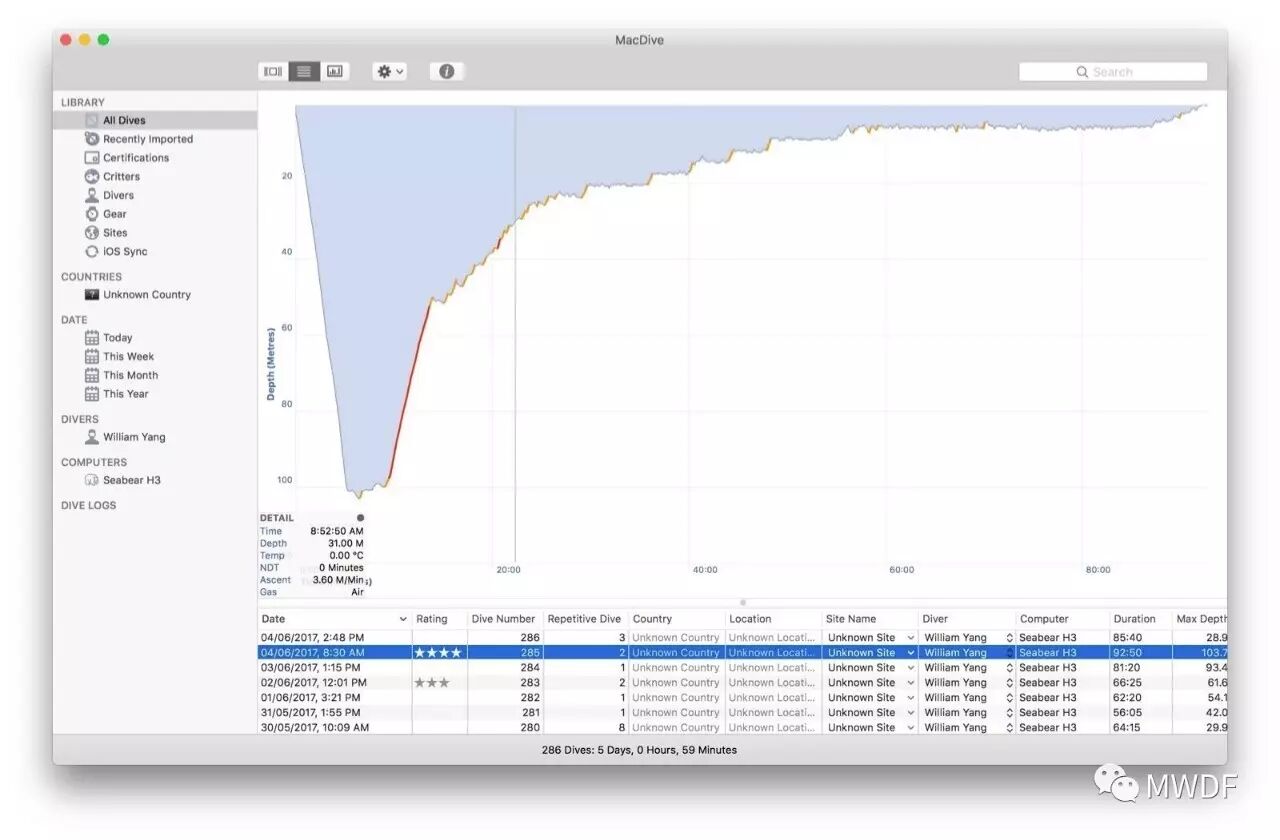Sort by the Dive Number column header

(505, 619)
